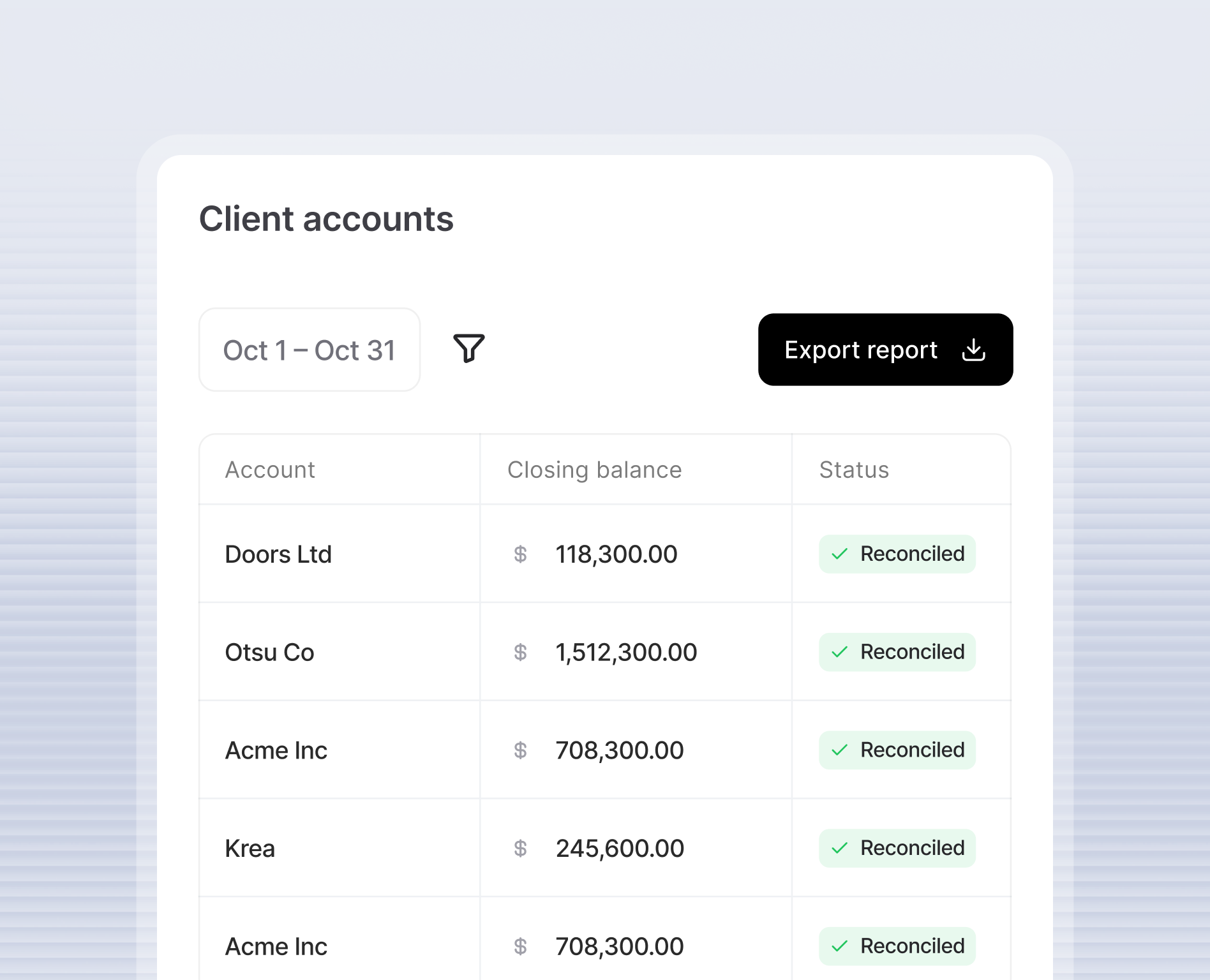Select the Account column header
Screen dimensions: 1210x980
tap(269, 469)
